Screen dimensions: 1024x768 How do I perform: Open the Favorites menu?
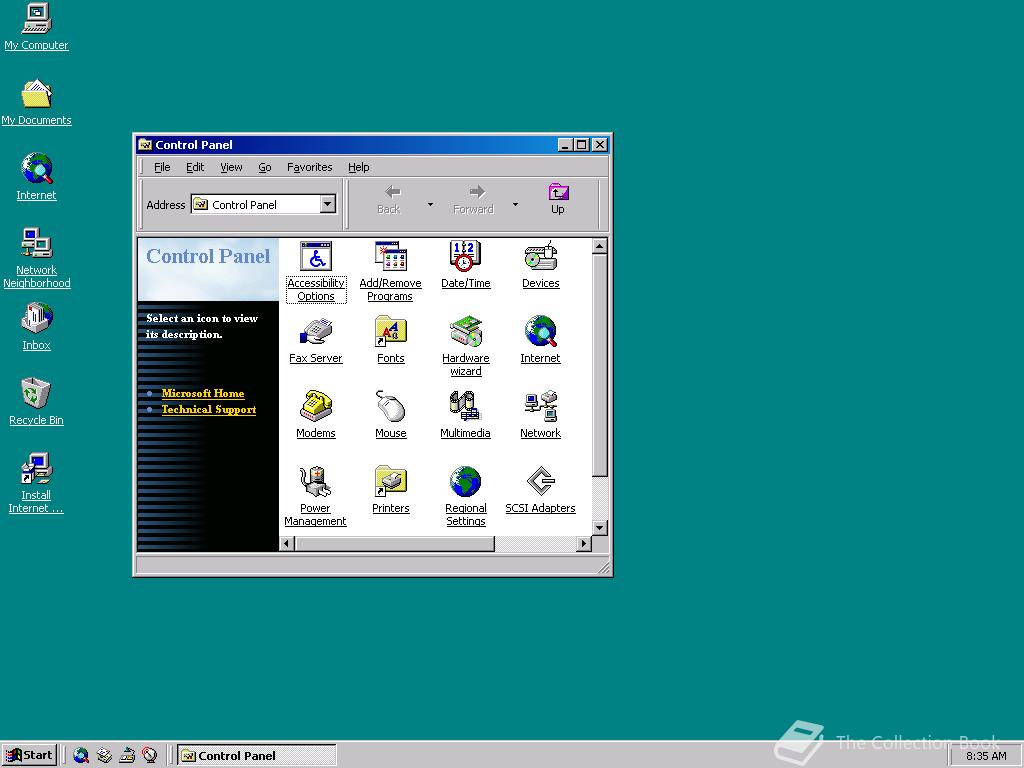(309, 167)
